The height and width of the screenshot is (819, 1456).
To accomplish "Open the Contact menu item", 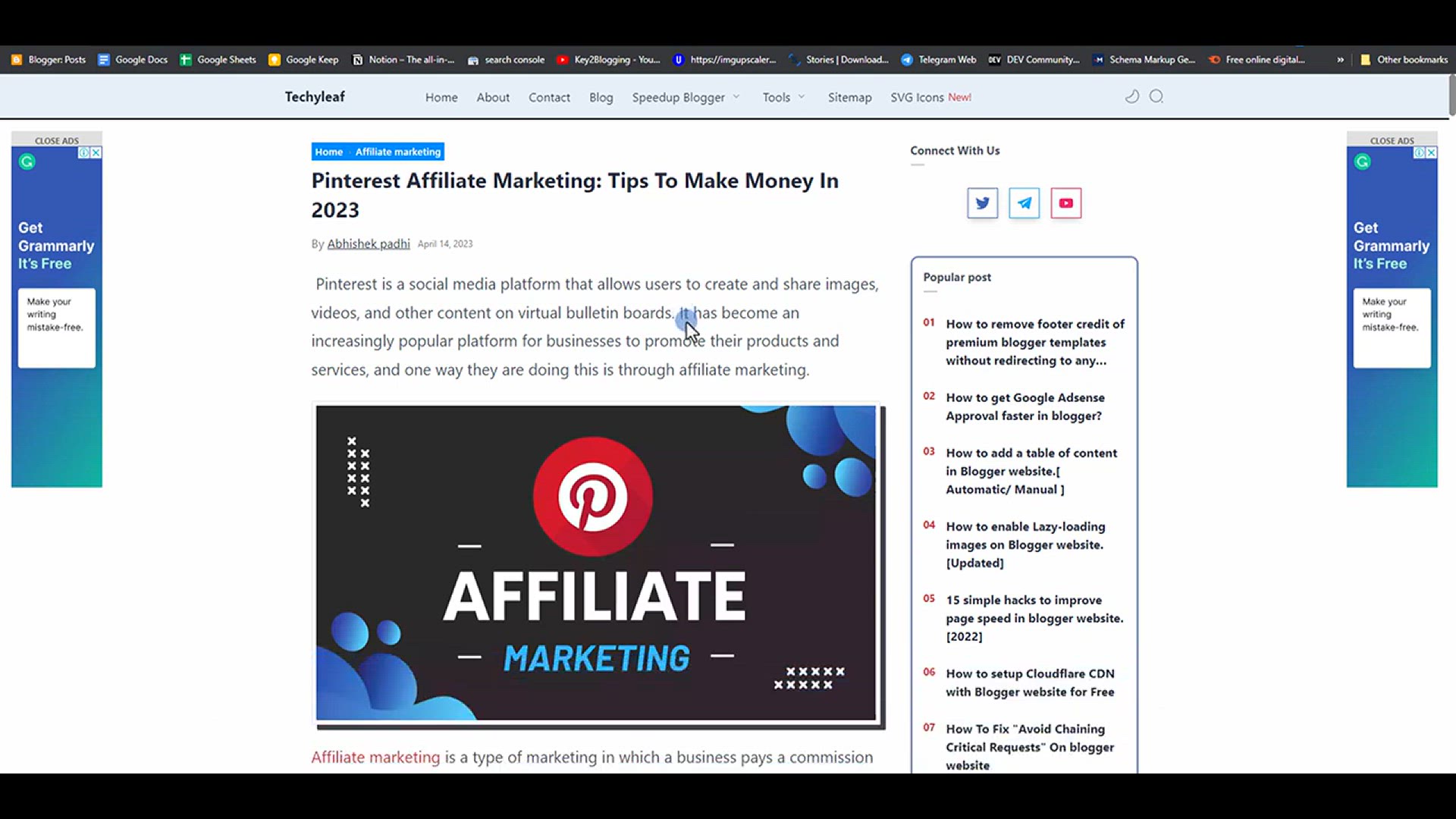I will point(549,97).
